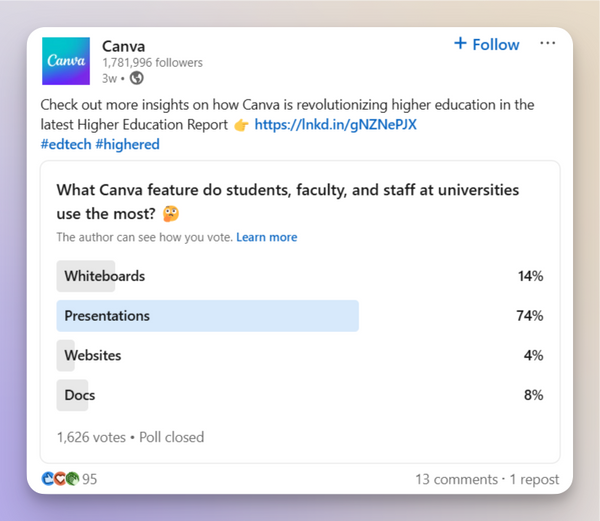Click the #edtech hashtag
600x521 pixels.
[x=65, y=144]
